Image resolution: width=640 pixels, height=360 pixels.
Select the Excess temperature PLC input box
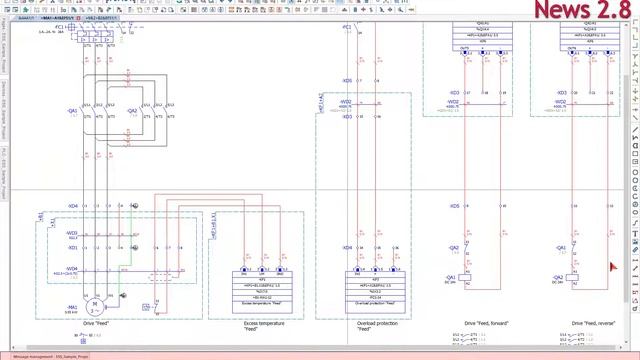coord(262,292)
